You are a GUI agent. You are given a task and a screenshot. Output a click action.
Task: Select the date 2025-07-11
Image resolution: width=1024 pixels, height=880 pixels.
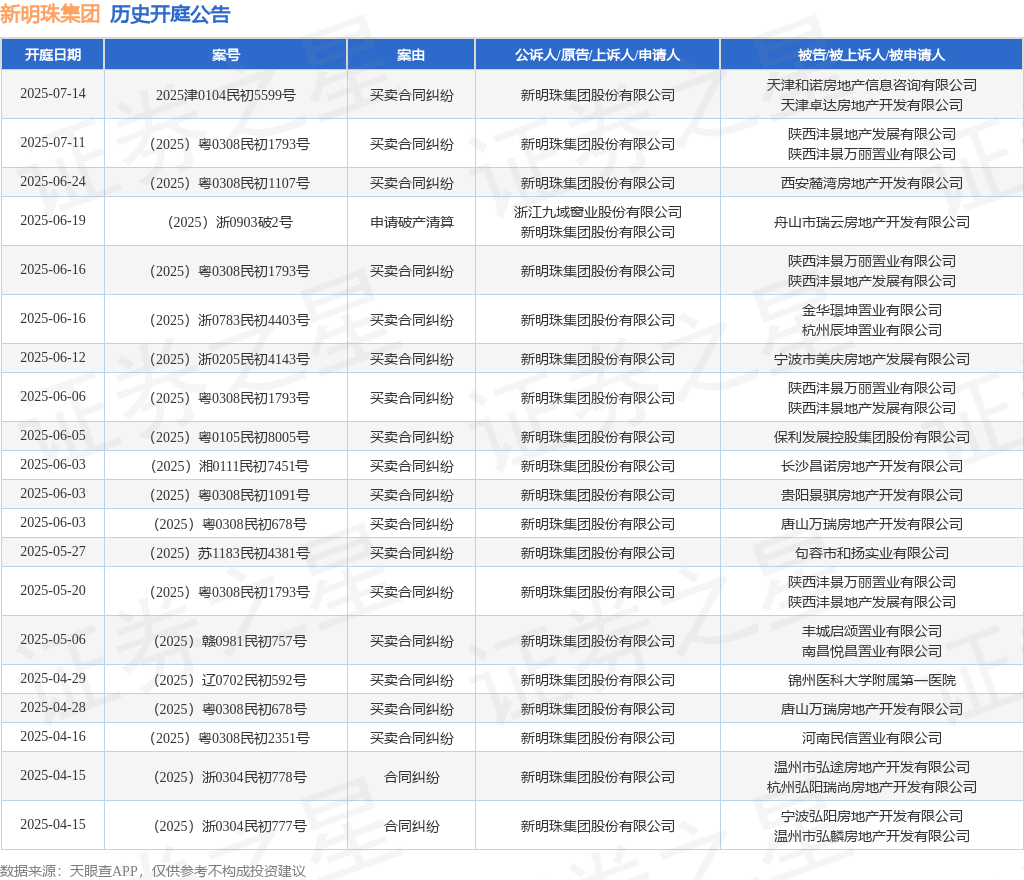click(53, 142)
